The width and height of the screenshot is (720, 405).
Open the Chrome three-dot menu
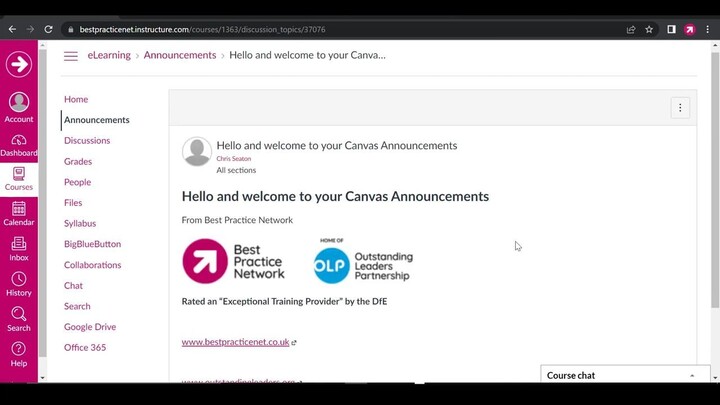click(x=708, y=29)
